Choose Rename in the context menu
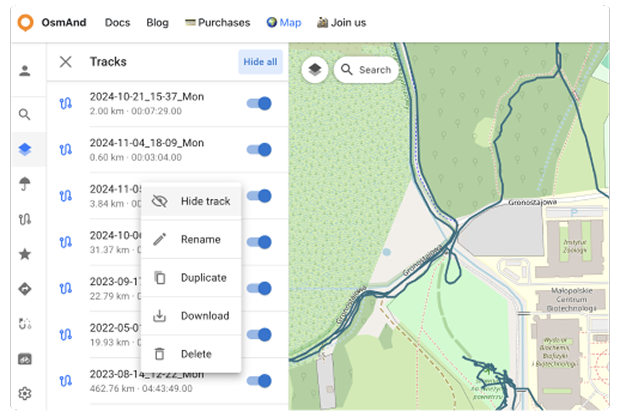Image resolution: width=620 pixels, height=415 pixels. [x=200, y=240]
